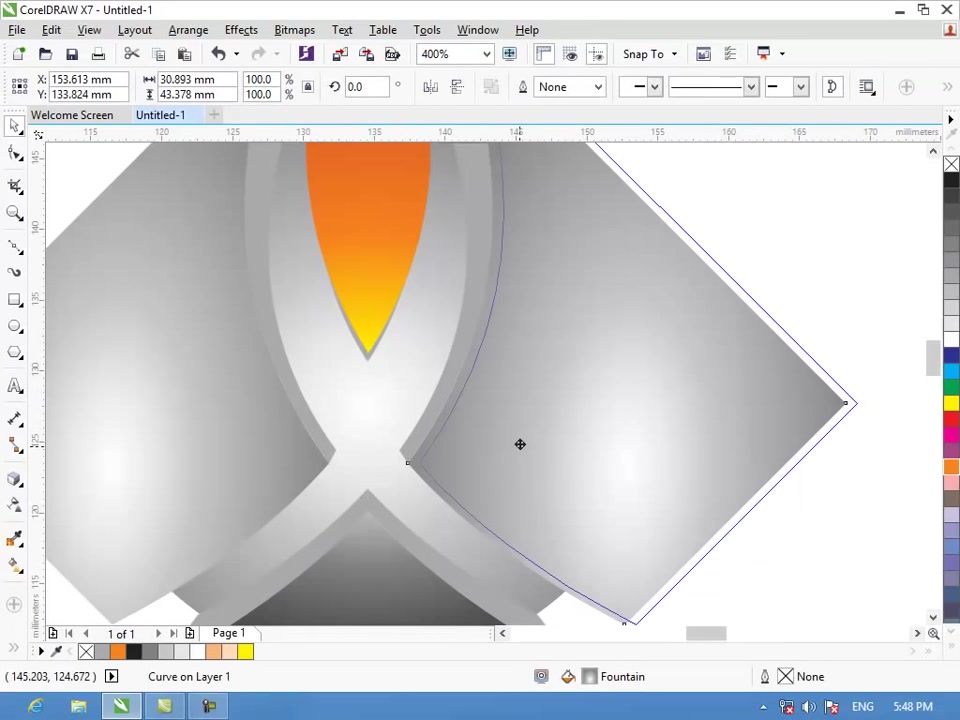Select the Zoom tool in toolbox
The width and height of the screenshot is (960, 720).
[x=14, y=213]
